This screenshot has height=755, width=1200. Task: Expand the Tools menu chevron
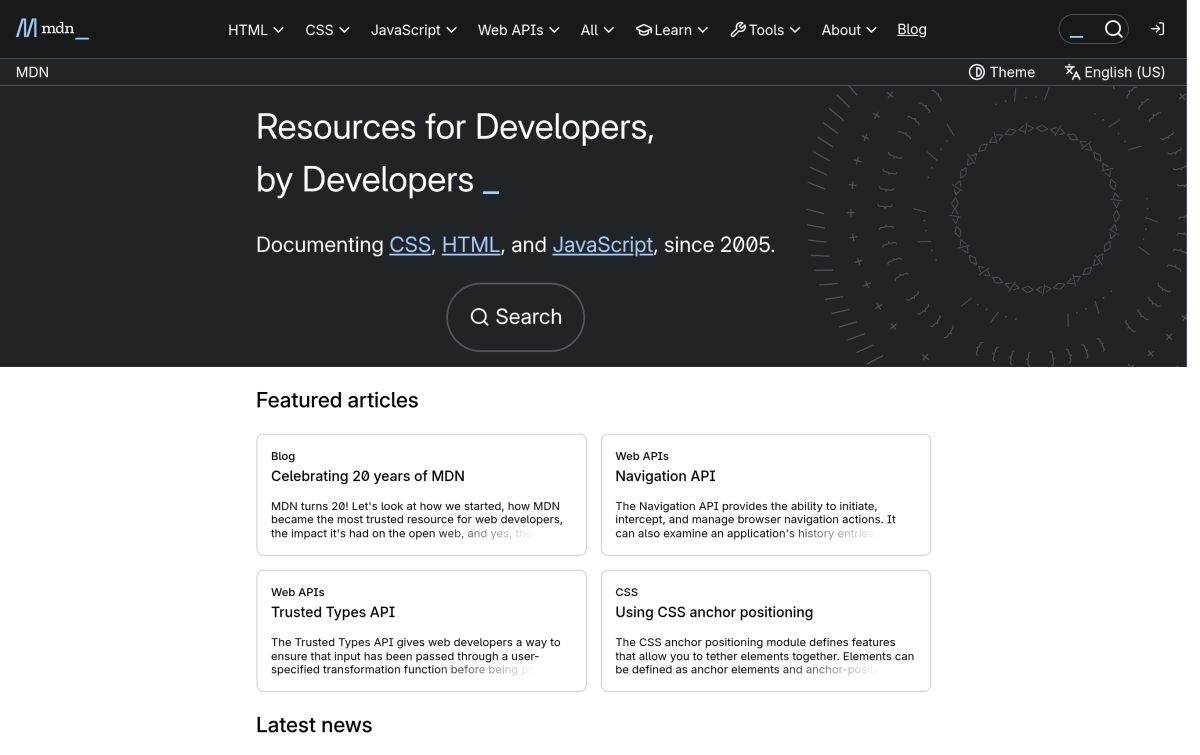pyautogui.click(x=795, y=30)
